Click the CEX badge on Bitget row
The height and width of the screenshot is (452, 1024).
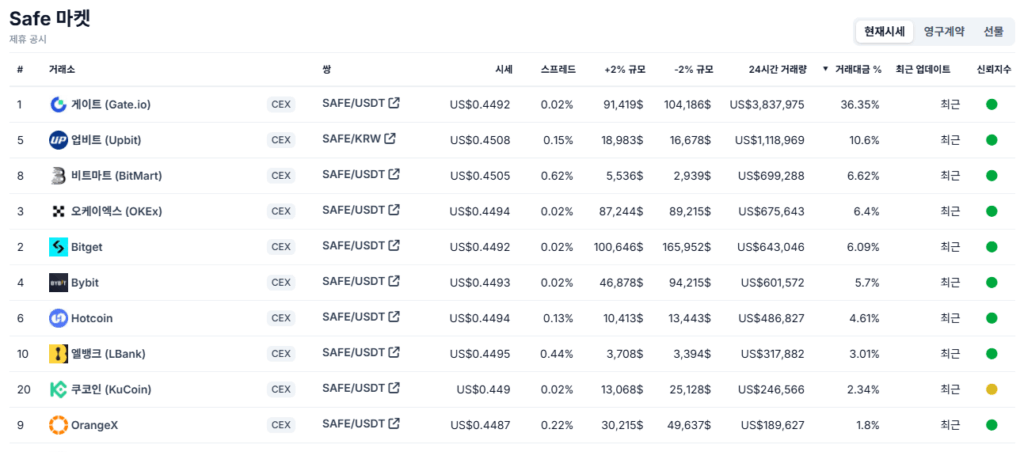point(281,247)
